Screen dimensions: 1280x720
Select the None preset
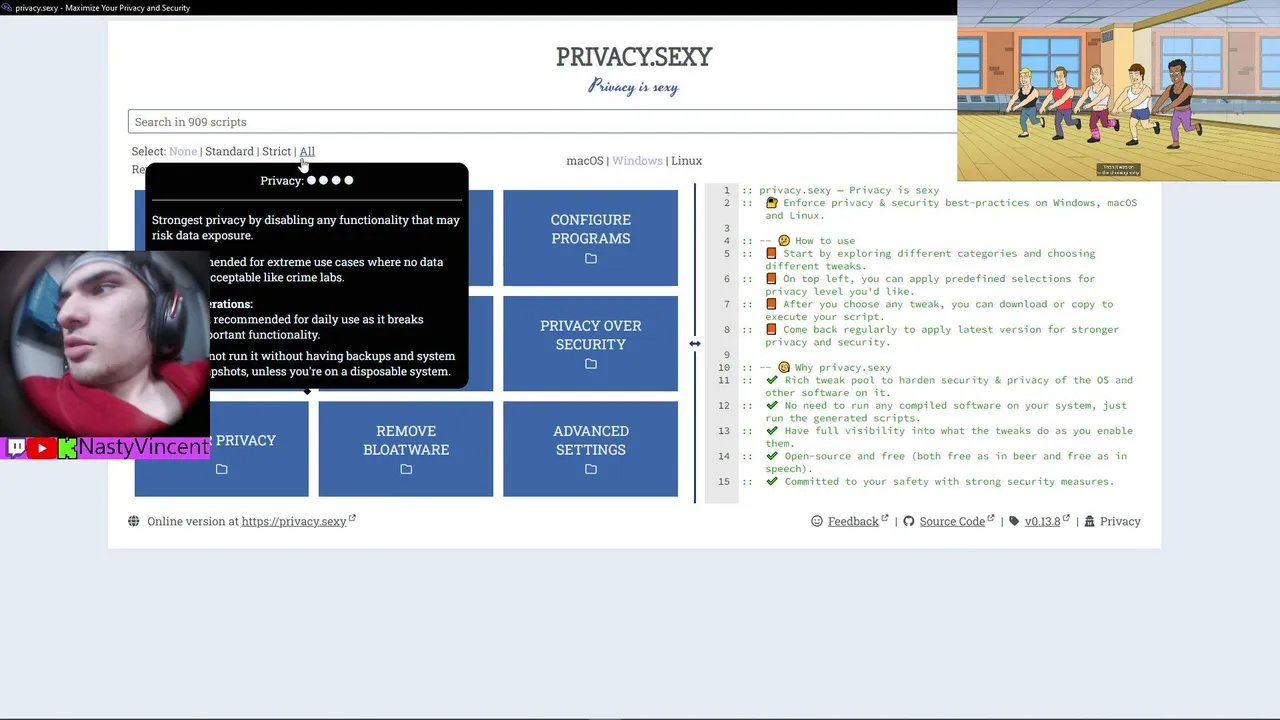coord(183,151)
